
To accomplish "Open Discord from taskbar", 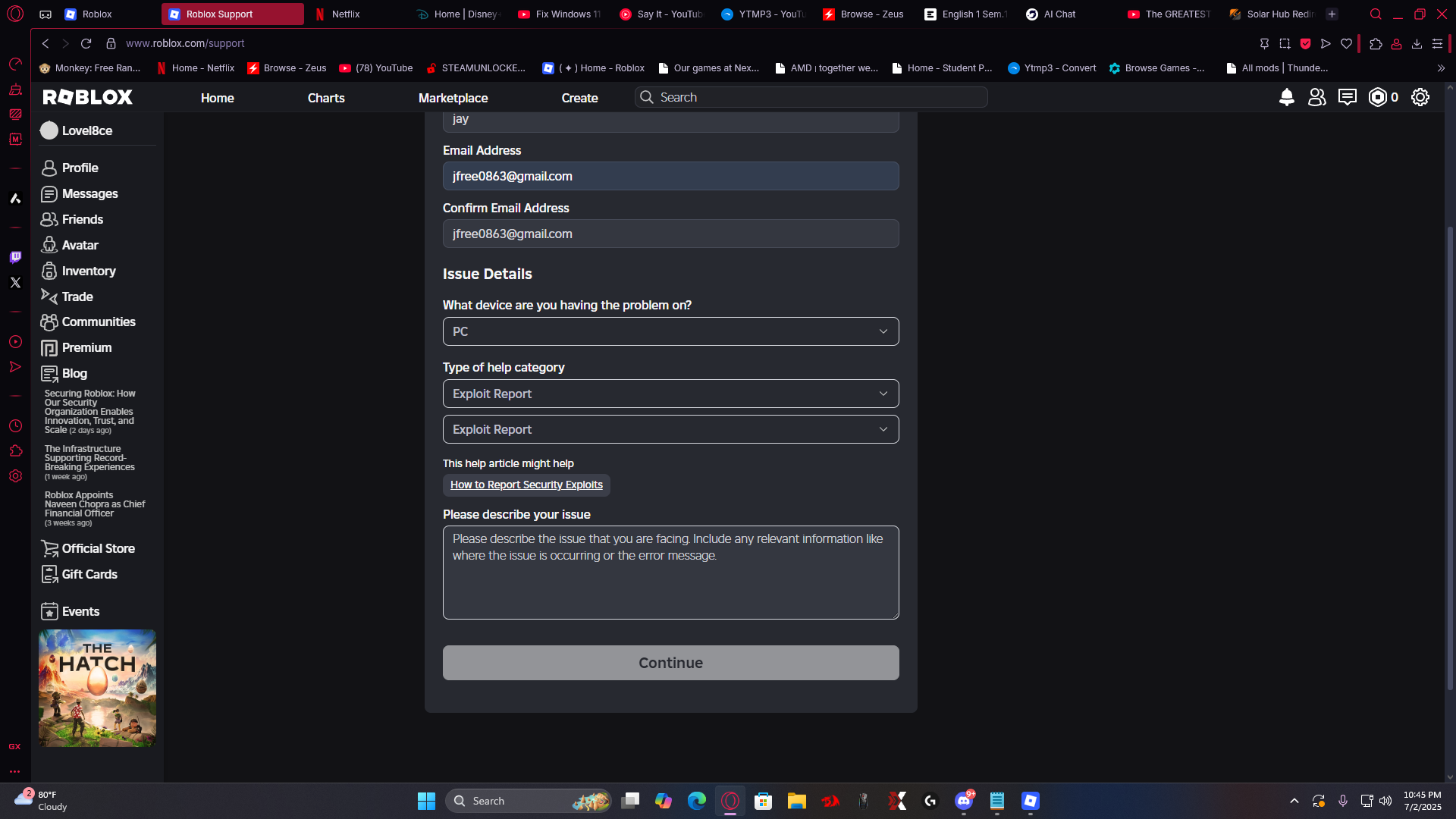I will pos(964,801).
